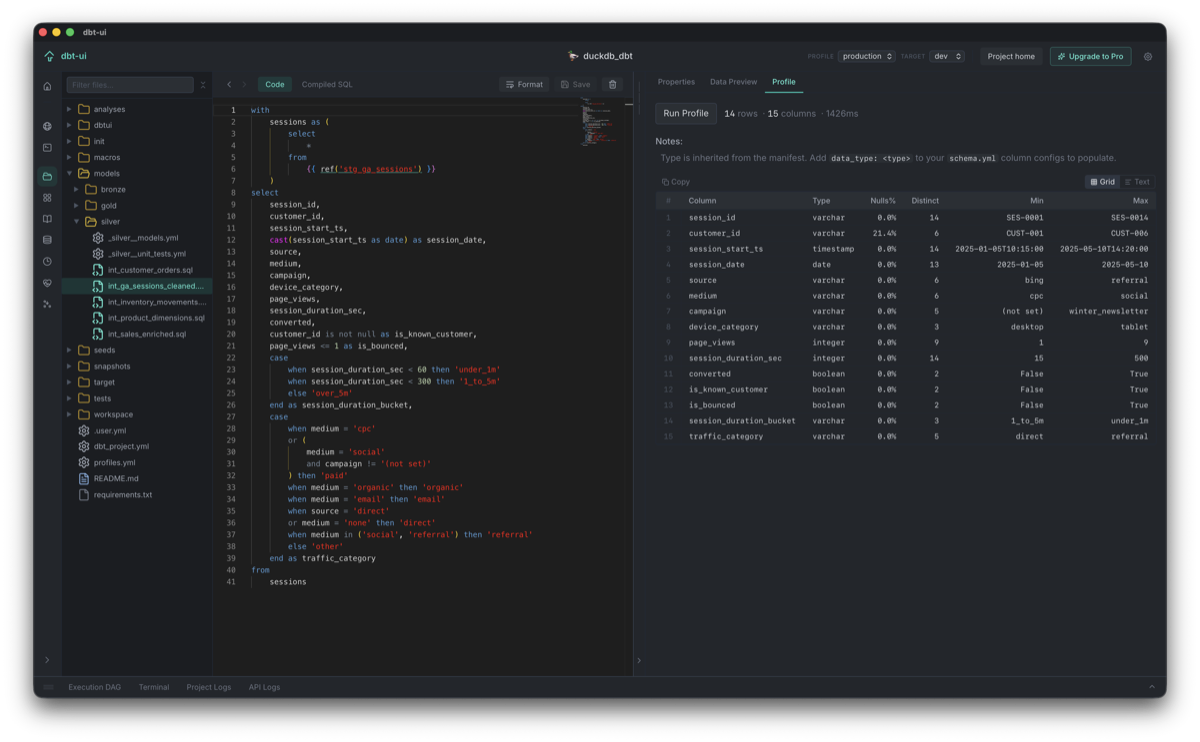Open the API Logs bottom tab
The width and height of the screenshot is (1200, 742).
[264, 687]
